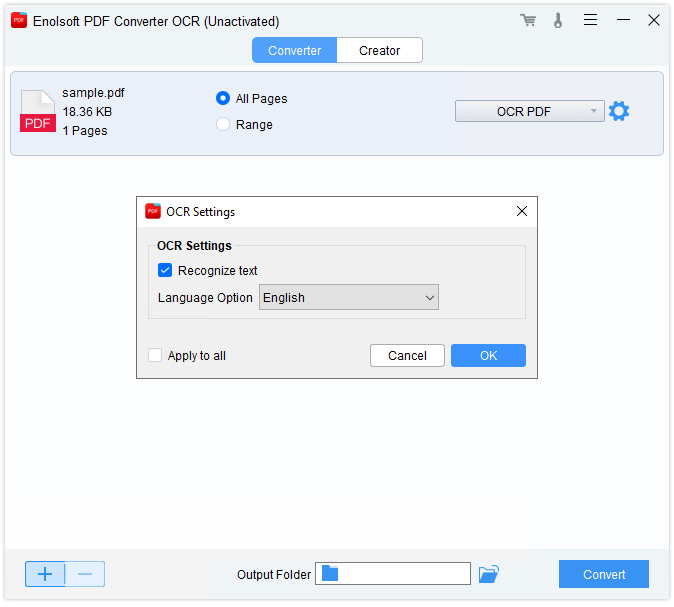Switch to the Creator tab
The width and height of the screenshot is (674, 607).
click(x=380, y=50)
